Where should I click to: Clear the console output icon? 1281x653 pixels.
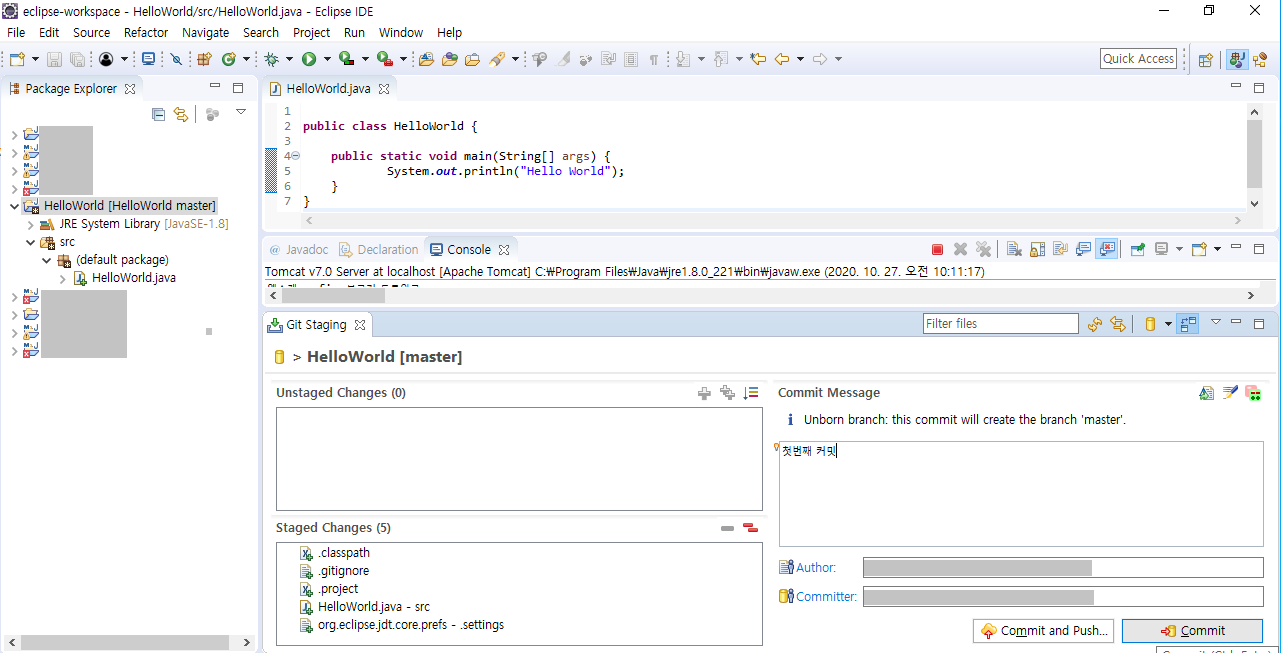(x=1014, y=249)
